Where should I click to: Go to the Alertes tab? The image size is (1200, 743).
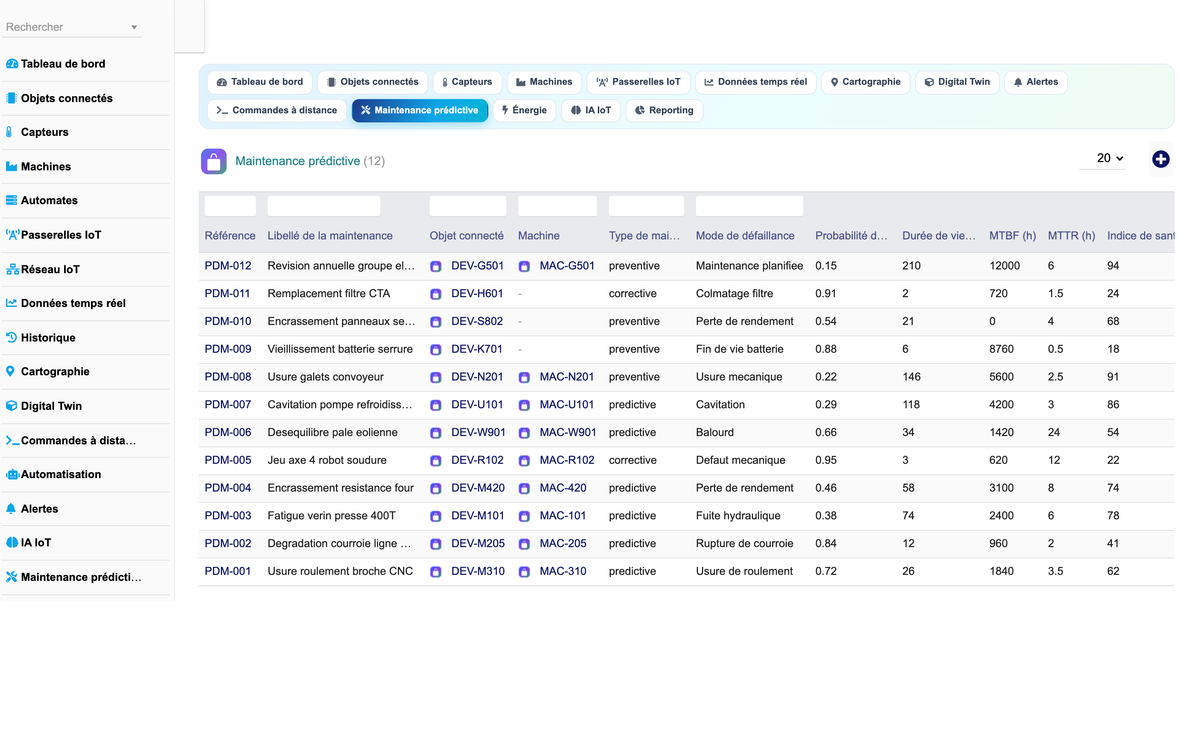(1036, 82)
